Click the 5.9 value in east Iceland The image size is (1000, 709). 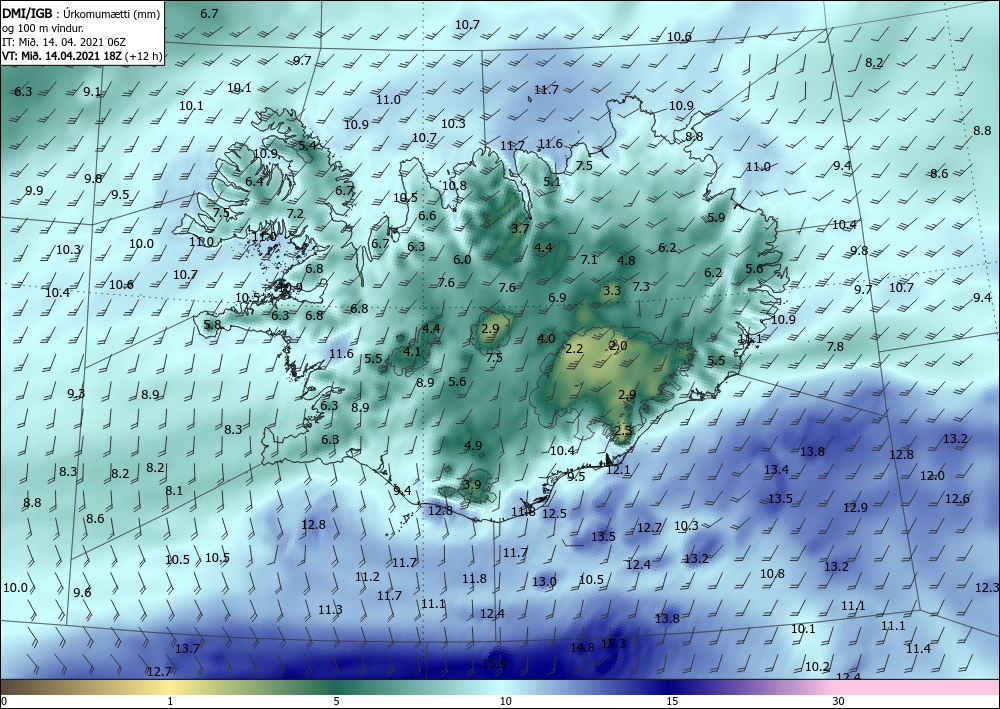pos(716,217)
